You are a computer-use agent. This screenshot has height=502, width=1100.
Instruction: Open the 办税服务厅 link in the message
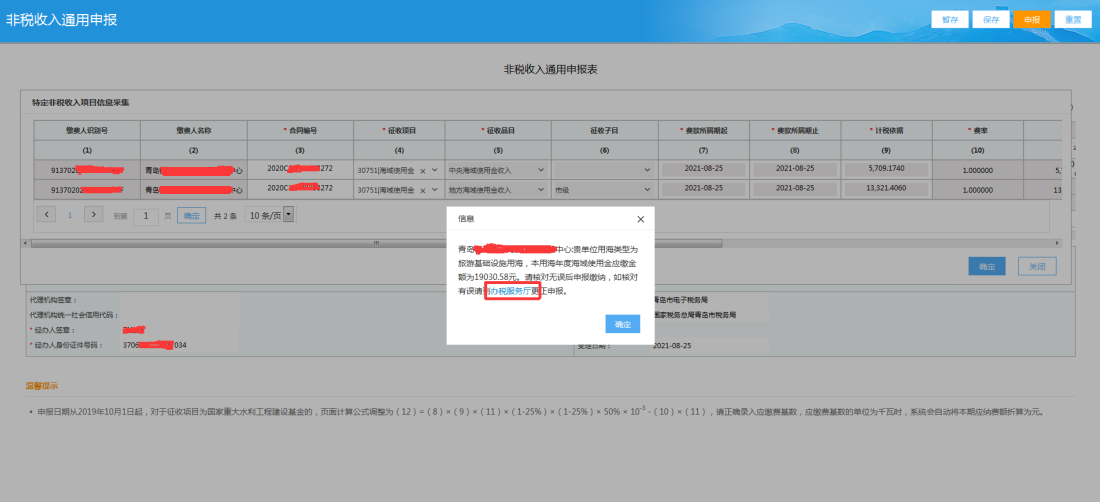click(x=512, y=291)
